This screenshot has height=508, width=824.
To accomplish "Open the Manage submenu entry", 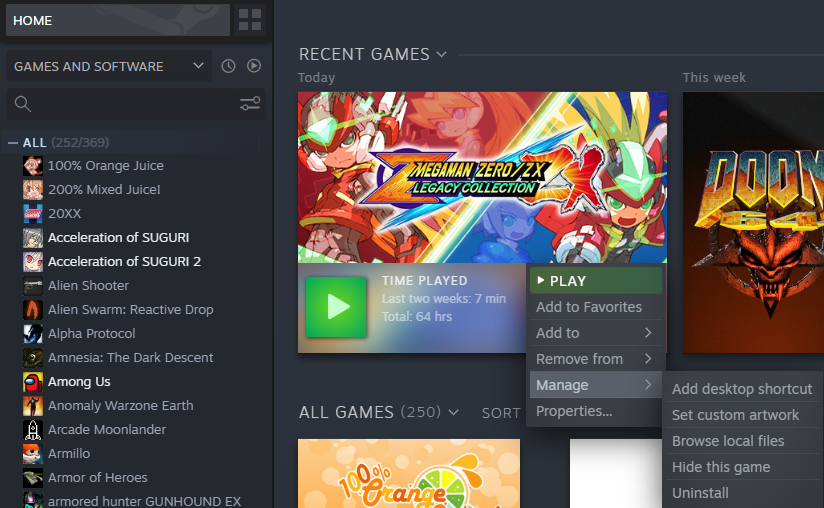I will [x=595, y=385].
